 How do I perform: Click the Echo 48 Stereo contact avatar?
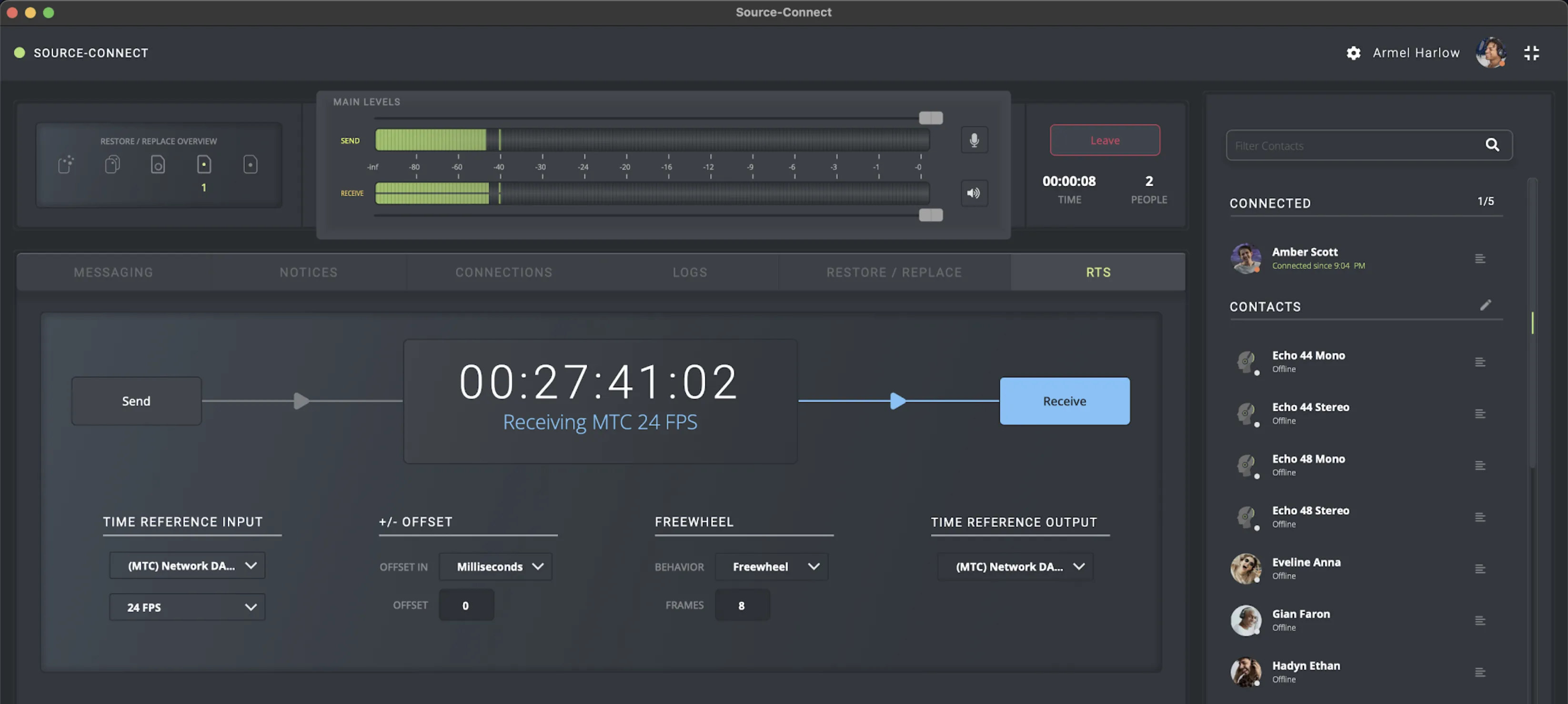point(1246,517)
